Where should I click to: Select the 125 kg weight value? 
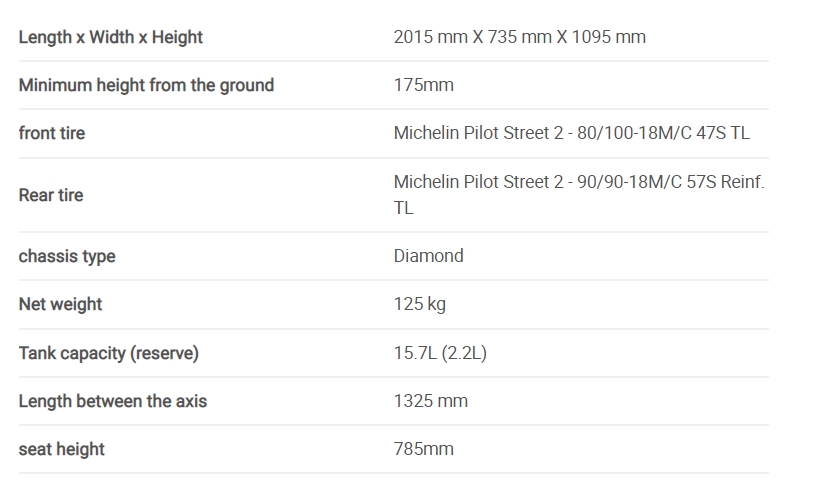(419, 304)
